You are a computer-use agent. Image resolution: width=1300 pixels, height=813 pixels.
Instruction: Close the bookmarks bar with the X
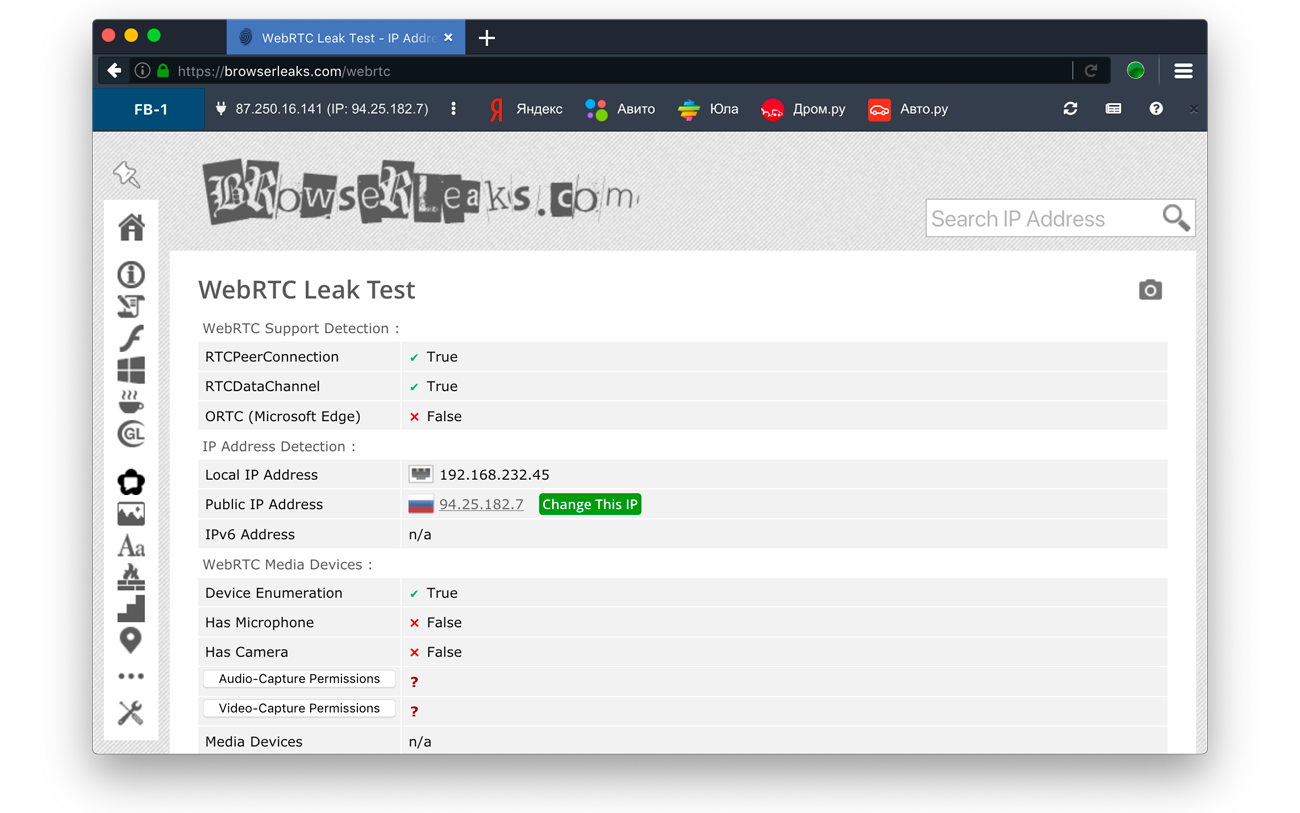1193,109
